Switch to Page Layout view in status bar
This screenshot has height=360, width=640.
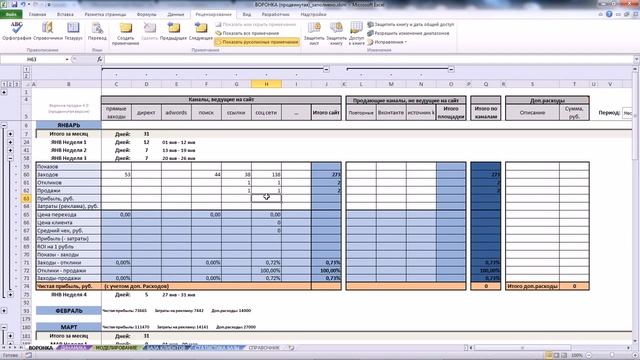[556, 356]
